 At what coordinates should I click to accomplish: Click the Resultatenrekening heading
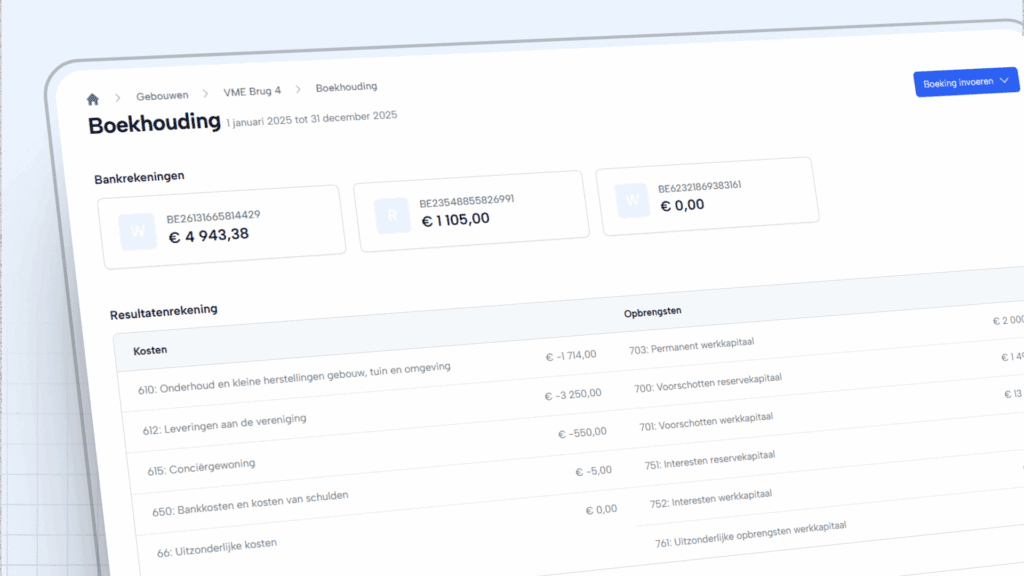[163, 312]
